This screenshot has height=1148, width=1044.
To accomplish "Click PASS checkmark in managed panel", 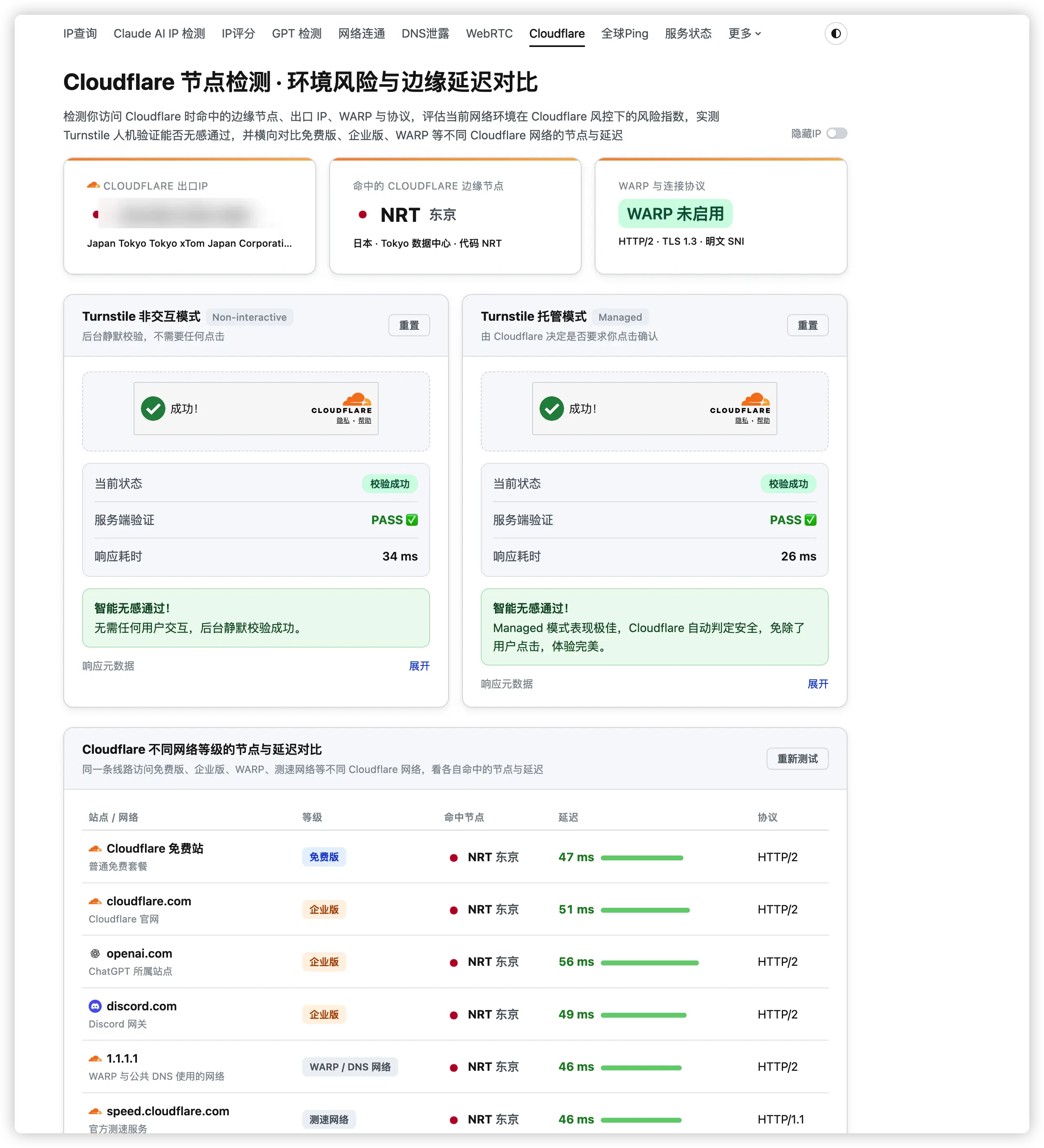I will click(811, 520).
